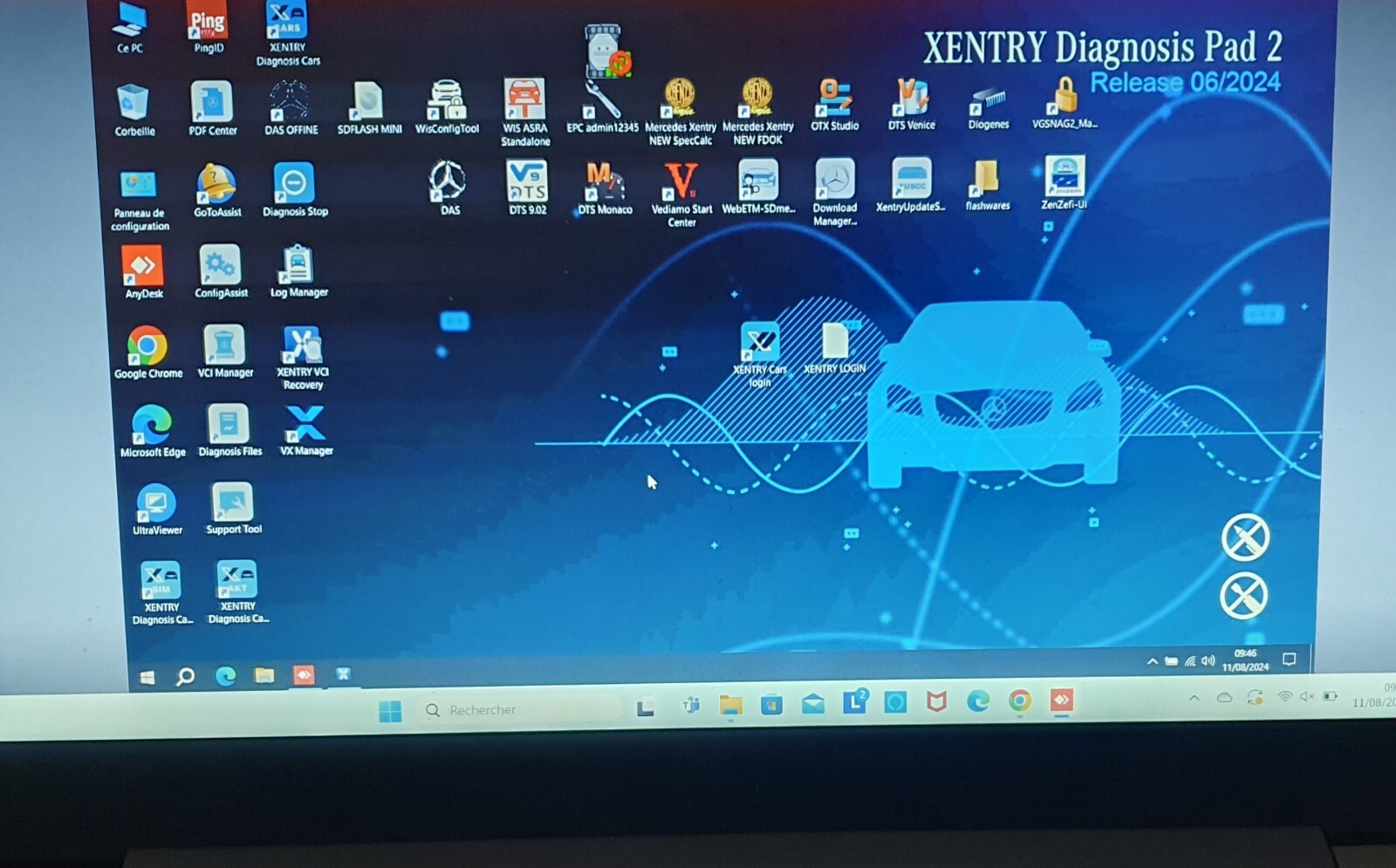Launch ZenZefi-UI
This screenshot has height=868, width=1396.
coord(1064,183)
